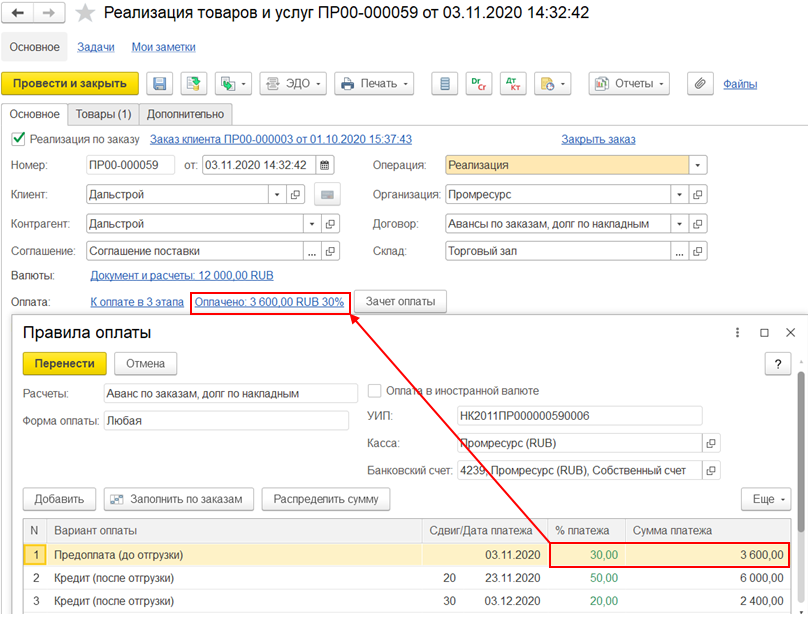Select the percent cell 20,00
Viewport: 808px width, 617px height.
coord(587,602)
